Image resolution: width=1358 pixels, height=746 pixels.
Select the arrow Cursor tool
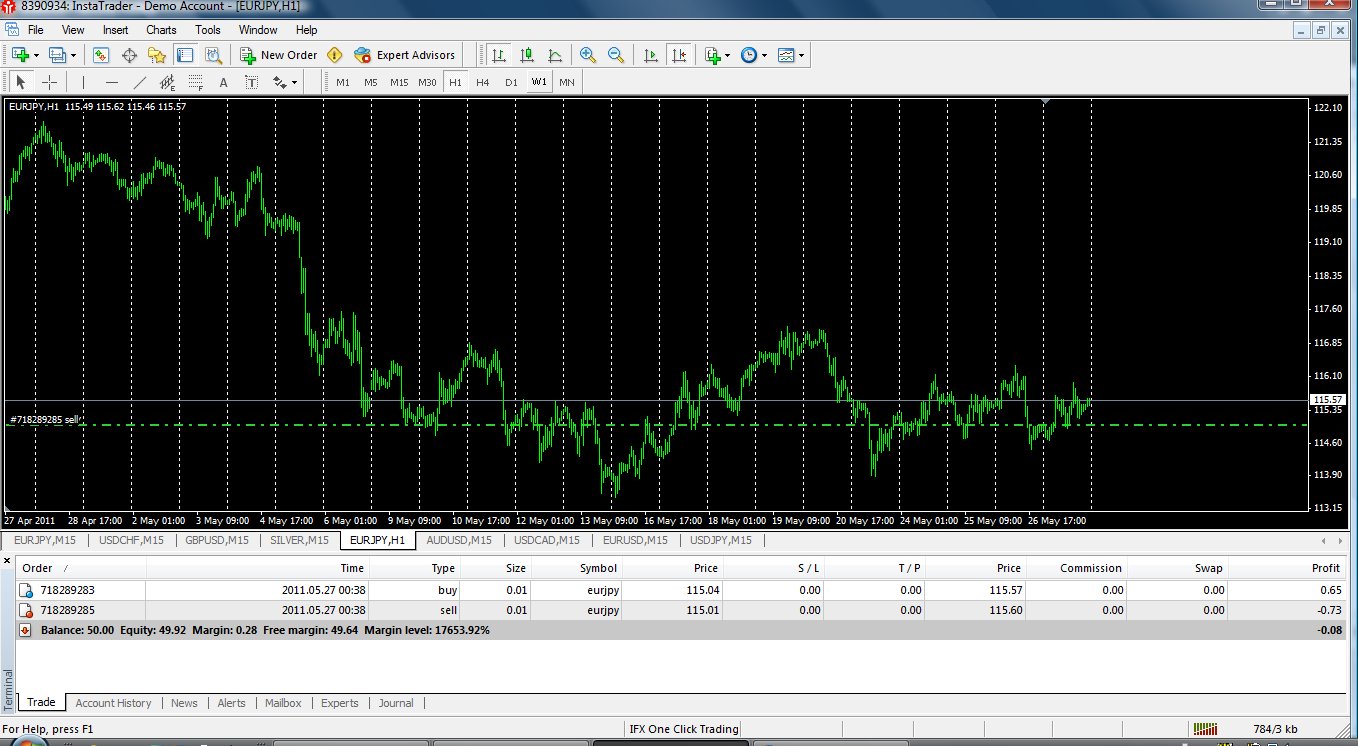click(x=21, y=82)
